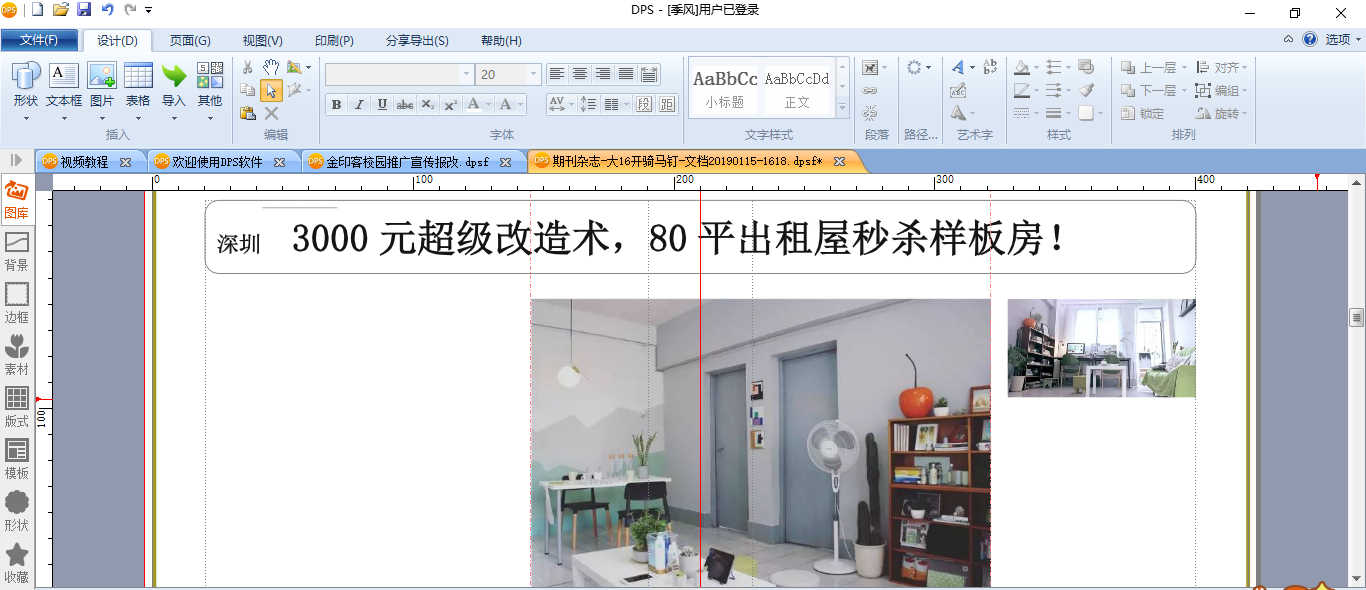Toggle italic text formatting
Viewport: 1366px width, 590px height.
coord(359,104)
